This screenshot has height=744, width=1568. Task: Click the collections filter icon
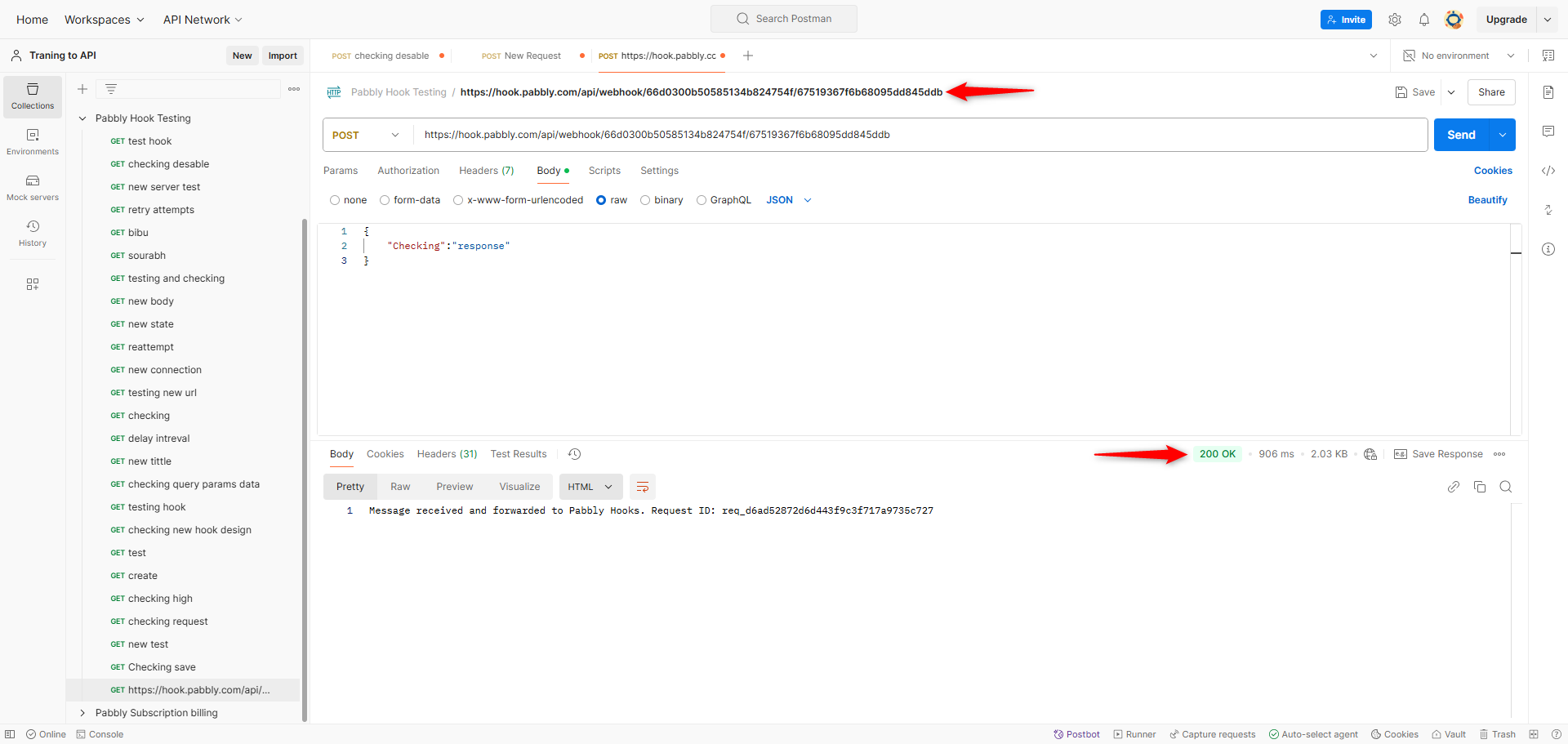click(x=111, y=89)
